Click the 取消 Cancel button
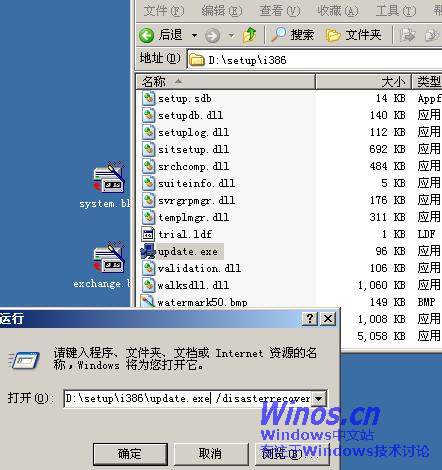This screenshot has width=442, height=470. tap(211, 454)
